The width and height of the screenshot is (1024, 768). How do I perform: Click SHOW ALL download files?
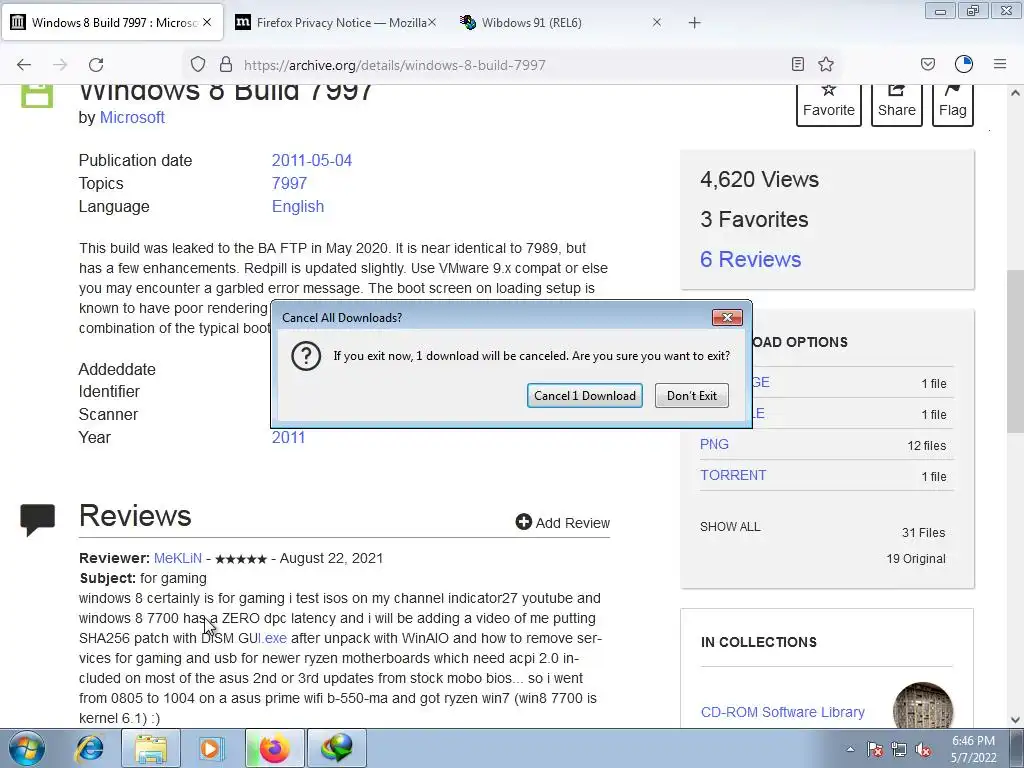[730, 526]
